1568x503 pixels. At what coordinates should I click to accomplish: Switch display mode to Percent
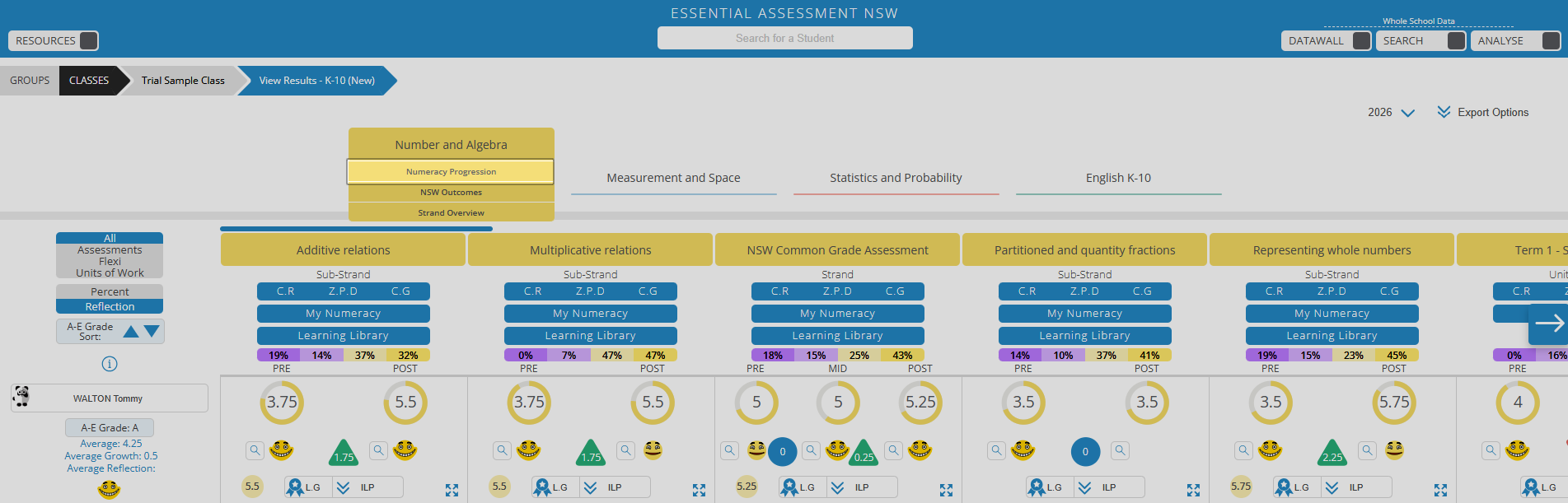pos(110,291)
